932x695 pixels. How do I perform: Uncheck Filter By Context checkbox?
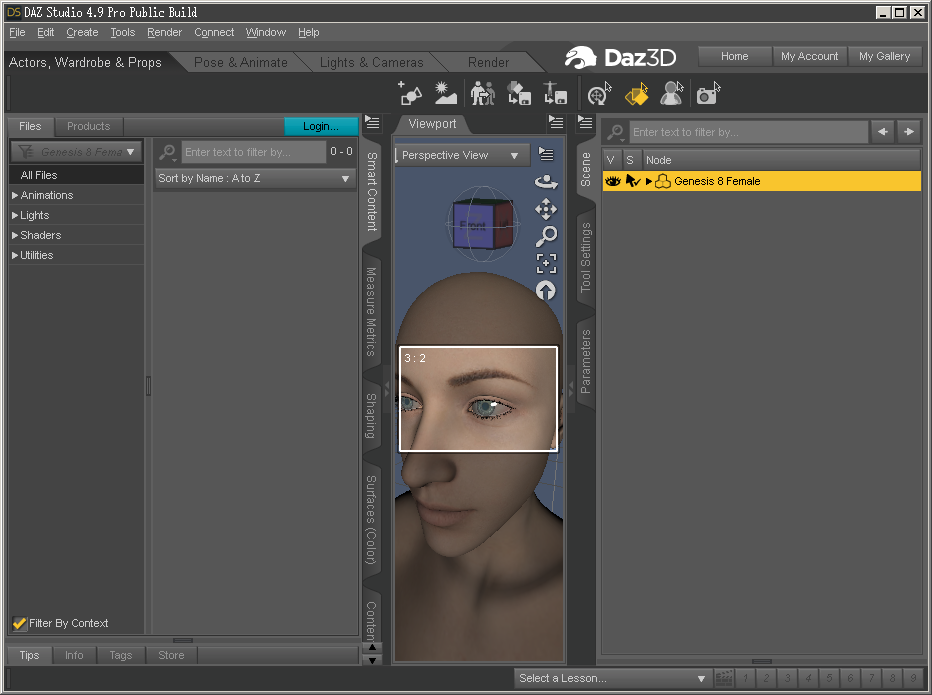click(19, 623)
